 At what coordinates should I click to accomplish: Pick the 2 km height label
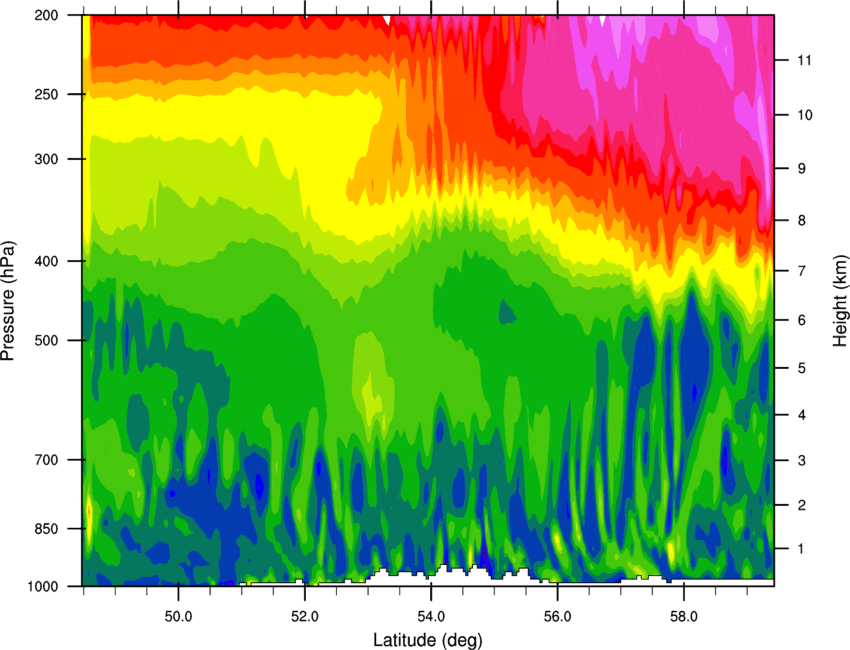[x=801, y=505]
